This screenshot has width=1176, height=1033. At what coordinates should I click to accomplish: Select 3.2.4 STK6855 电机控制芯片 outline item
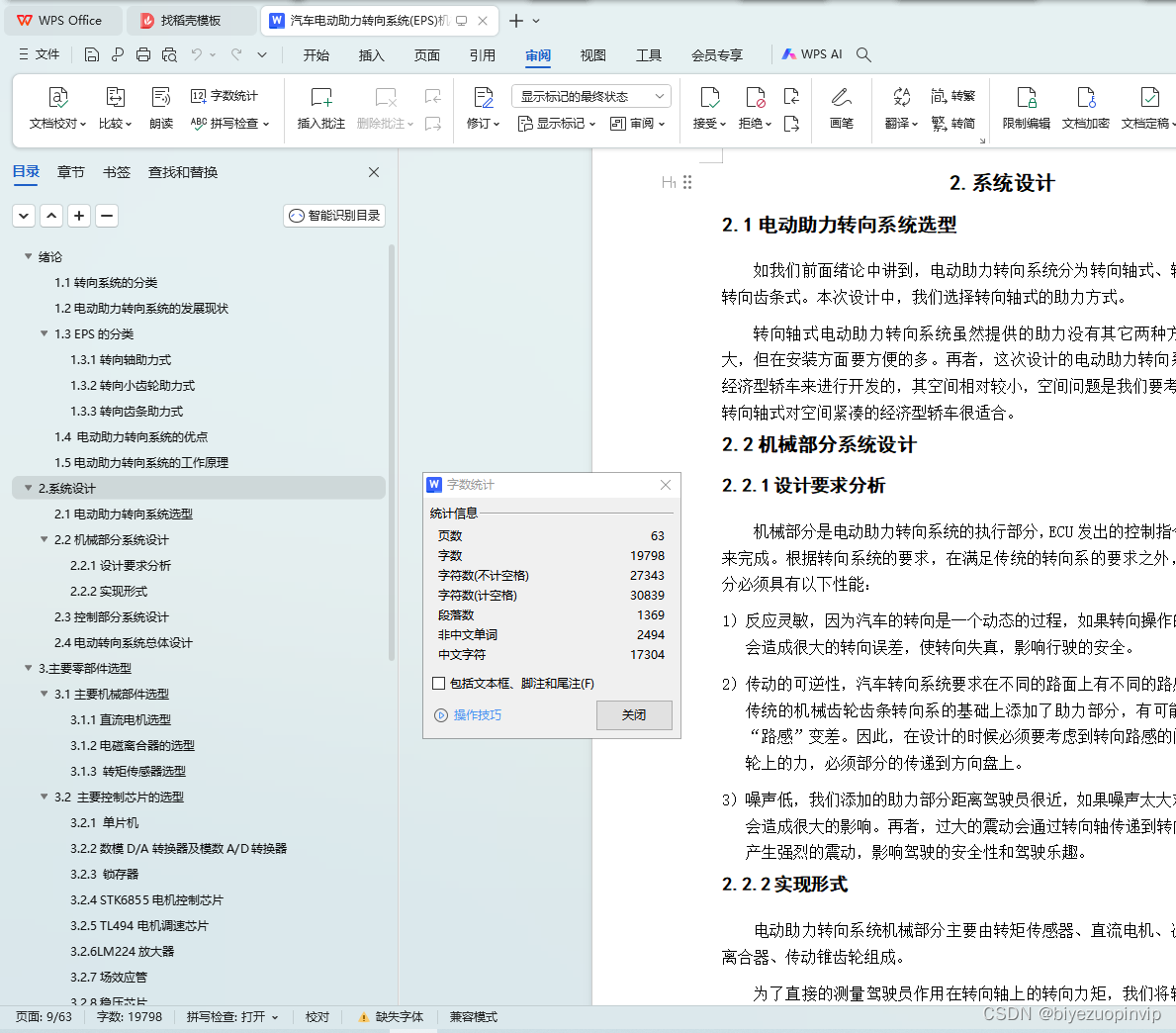146,899
